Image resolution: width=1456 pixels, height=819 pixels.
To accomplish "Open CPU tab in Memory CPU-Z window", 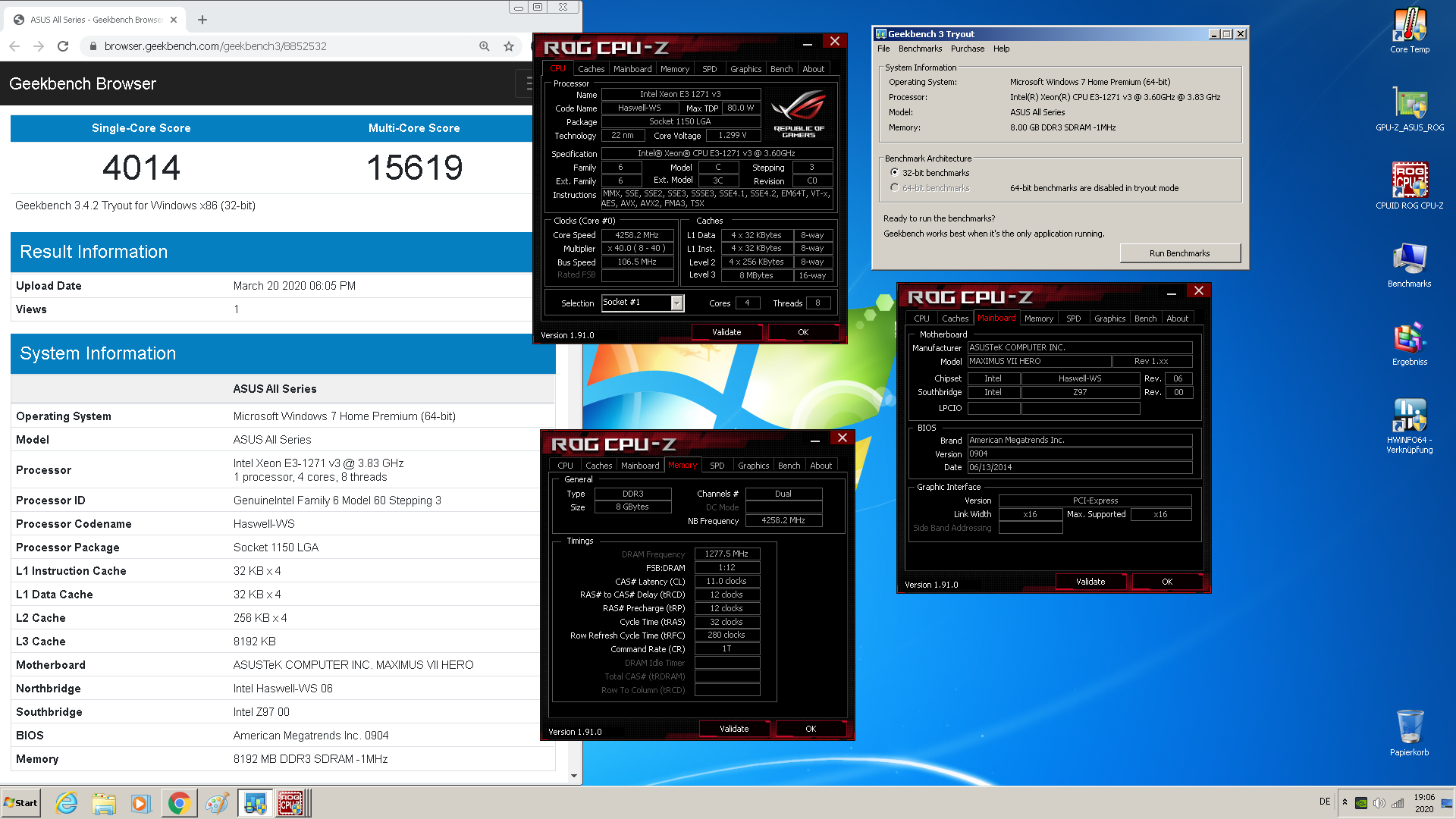I will (x=565, y=466).
